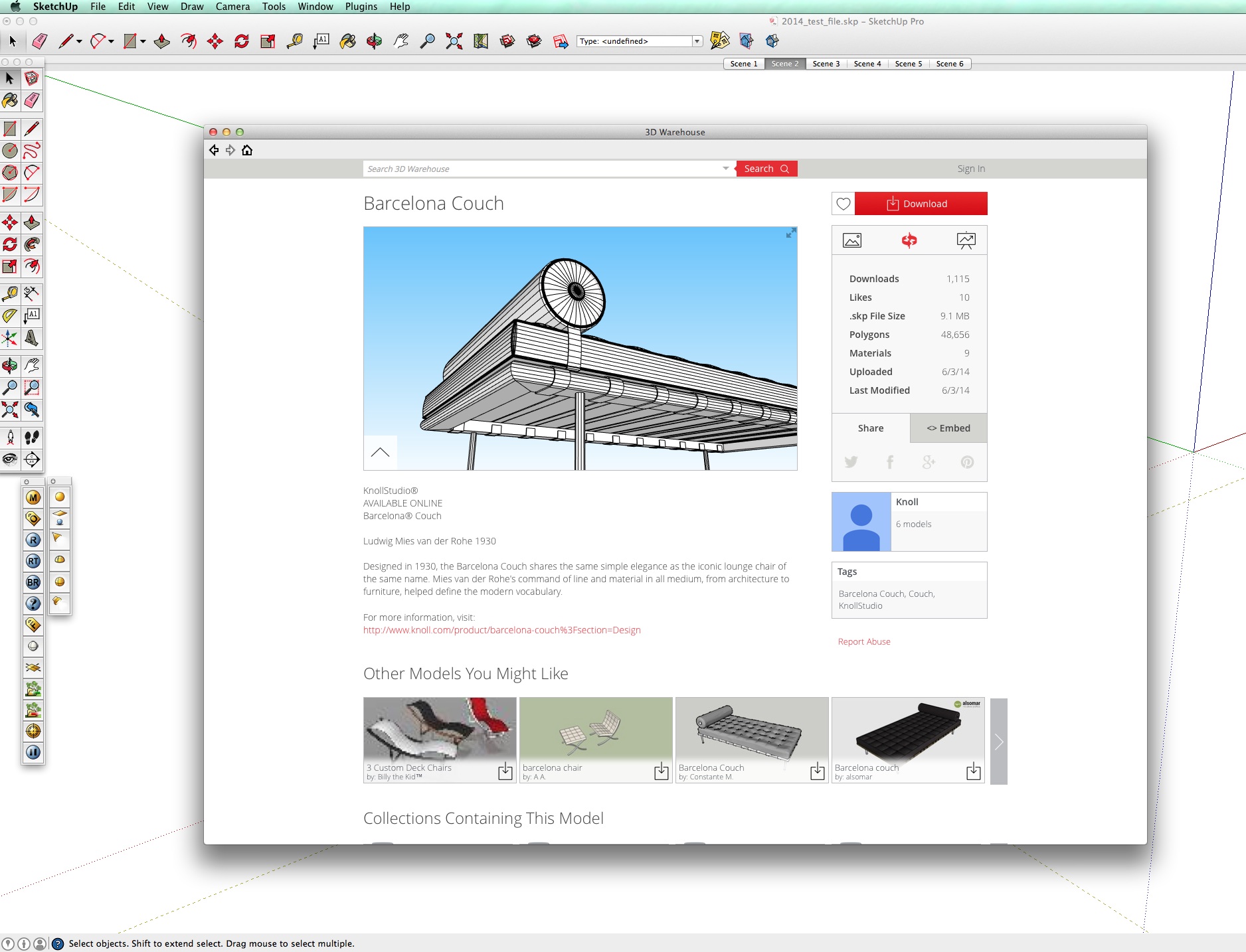The height and width of the screenshot is (952, 1246).
Task: Select the Pan hand tool in top toolbar
Action: [401, 41]
